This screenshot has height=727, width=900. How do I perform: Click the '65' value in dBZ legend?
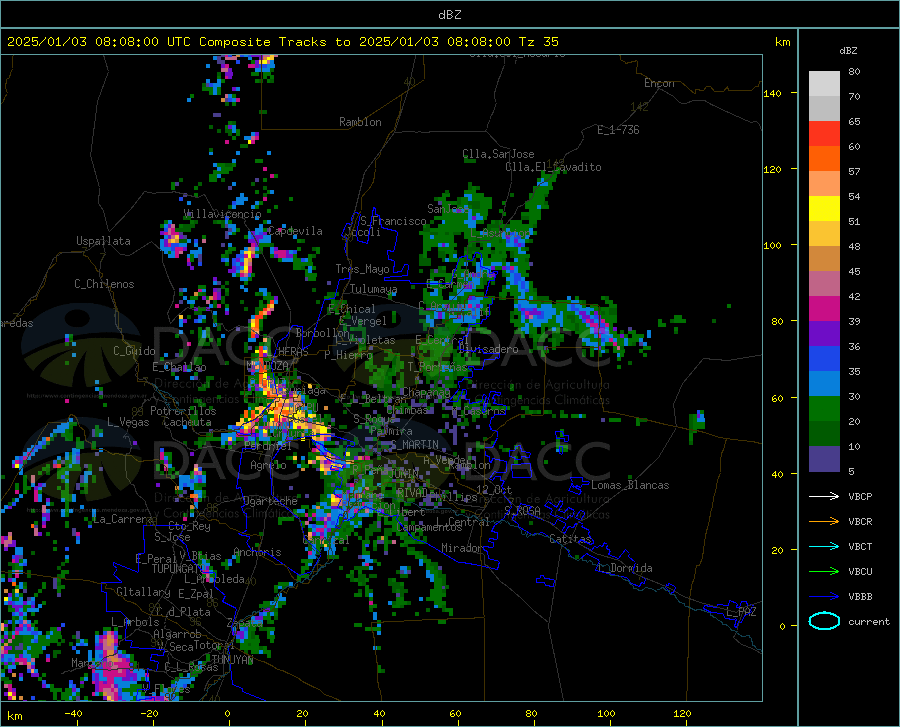click(x=854, y=122)
